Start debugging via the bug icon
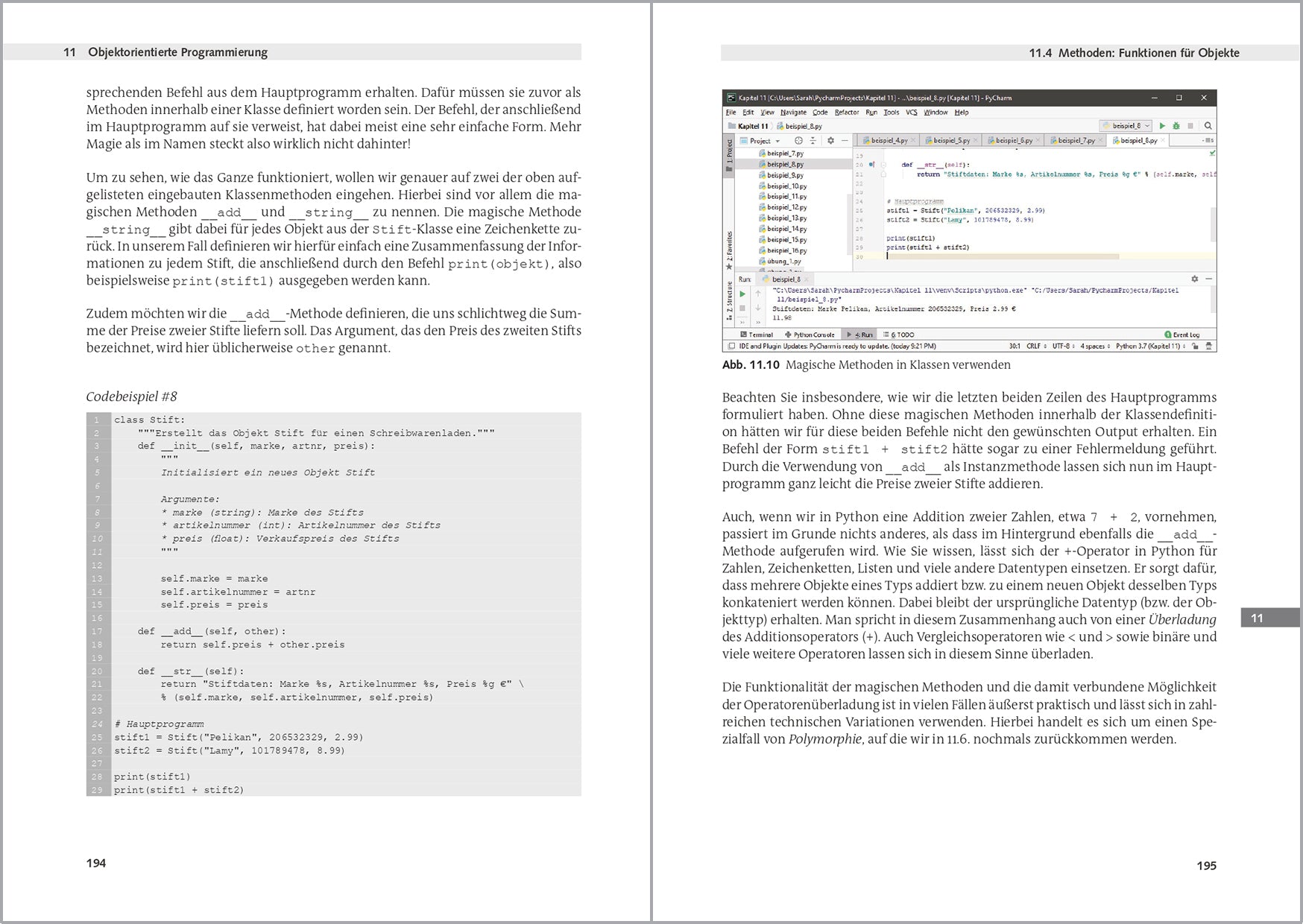The height and width of the screenshot is (924, 1303). 1176,127
